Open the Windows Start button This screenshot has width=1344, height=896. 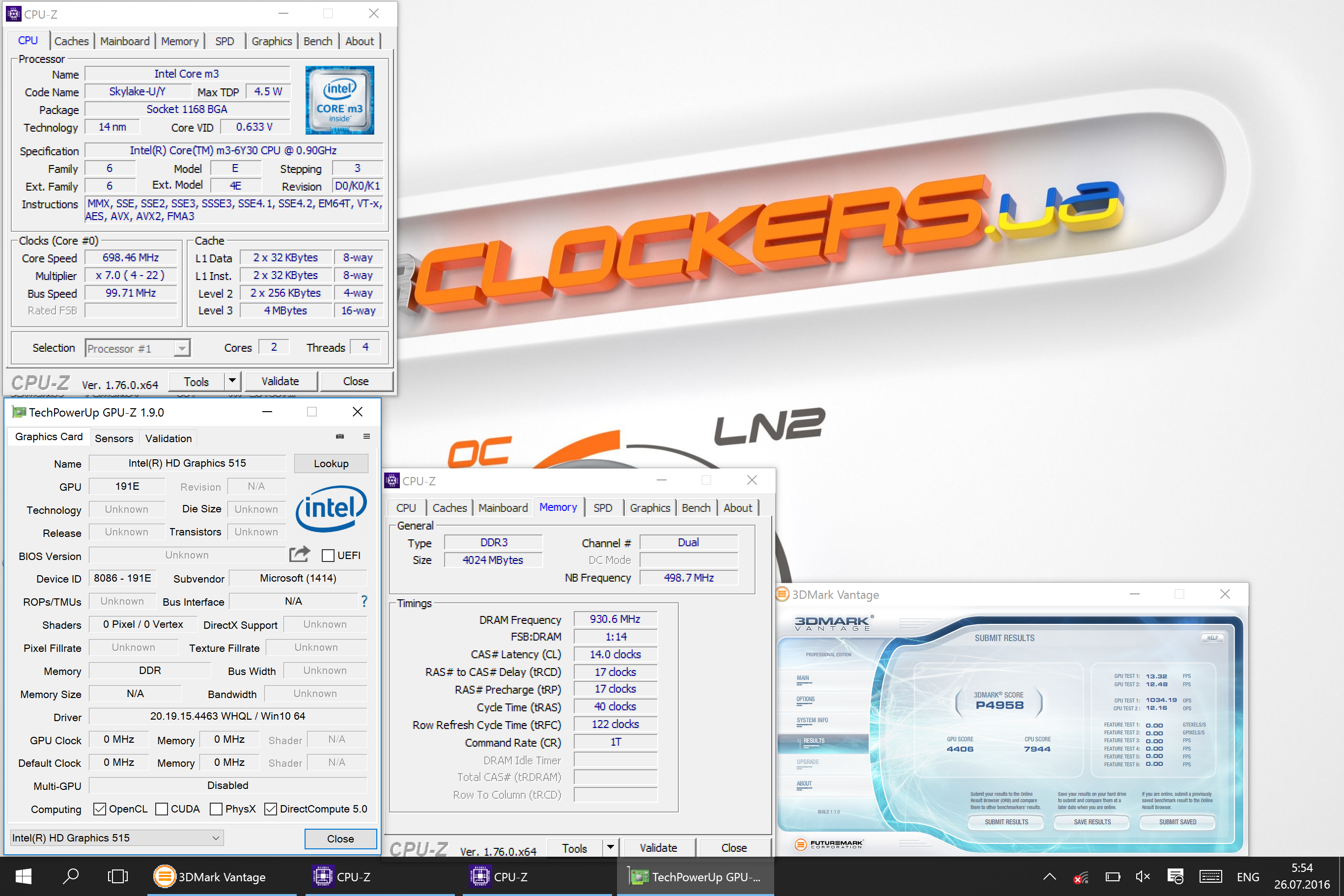[x=24, y=876]
